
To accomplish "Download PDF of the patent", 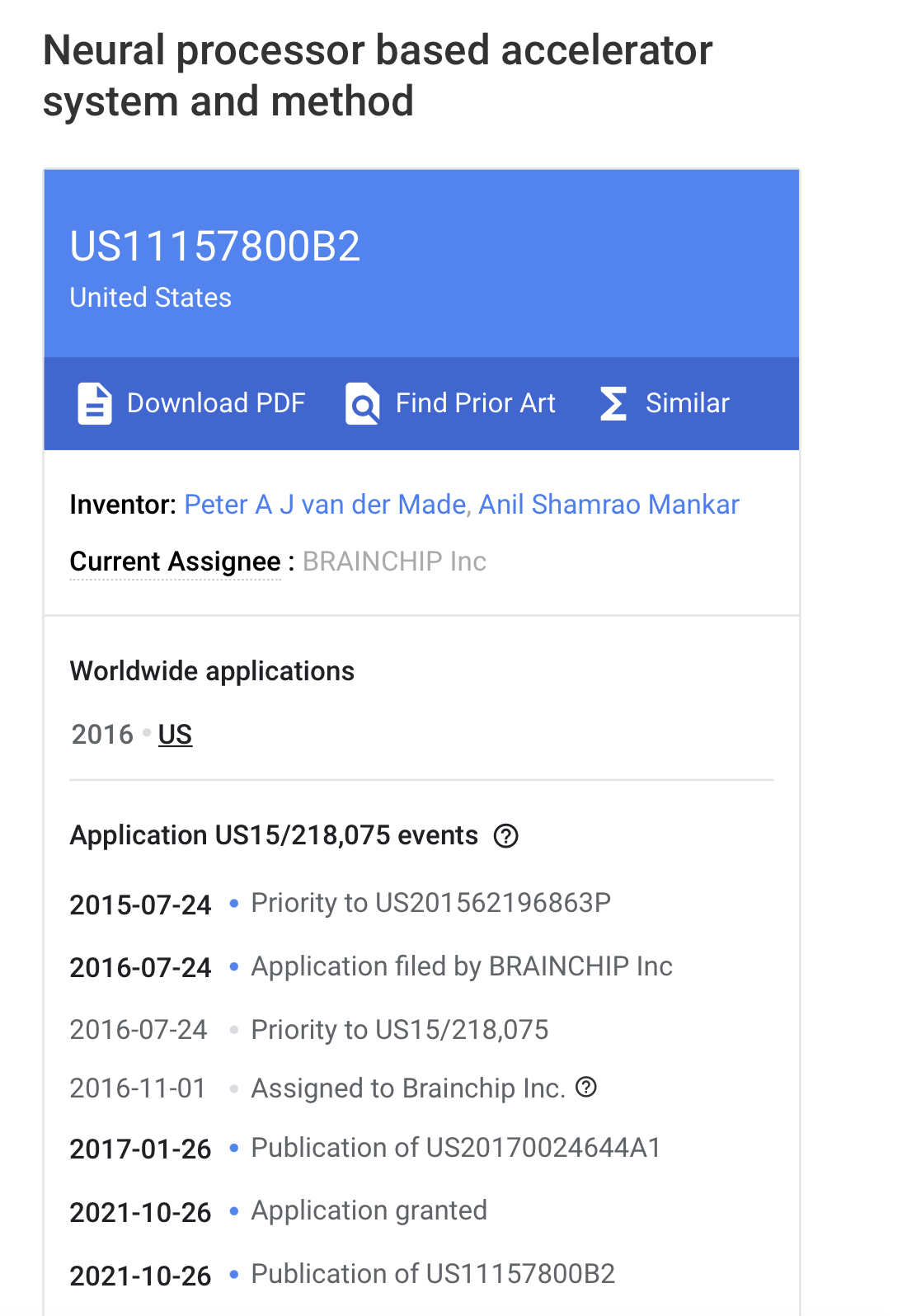I will pyautogui.click(x=191, y=403).
